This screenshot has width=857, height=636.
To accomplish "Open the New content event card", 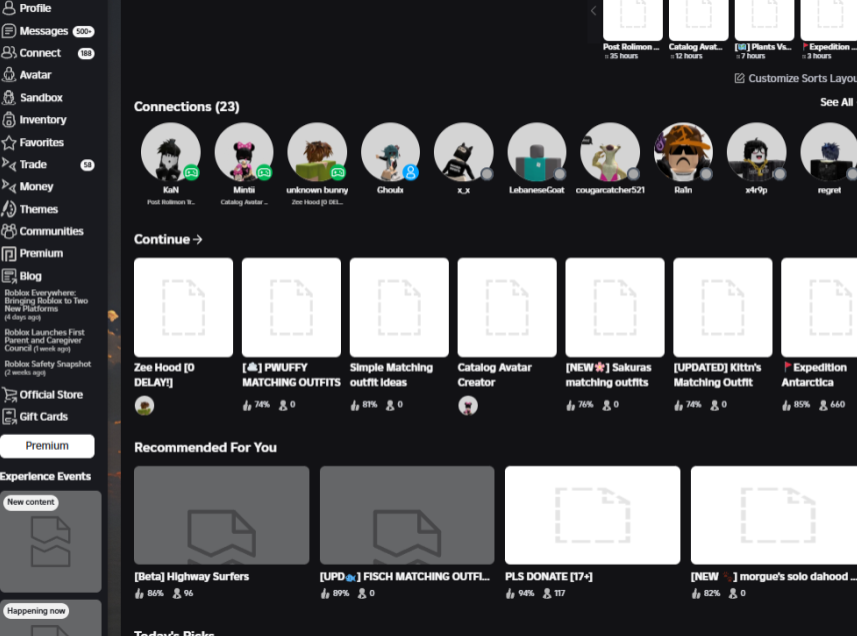I will (50, 541).
